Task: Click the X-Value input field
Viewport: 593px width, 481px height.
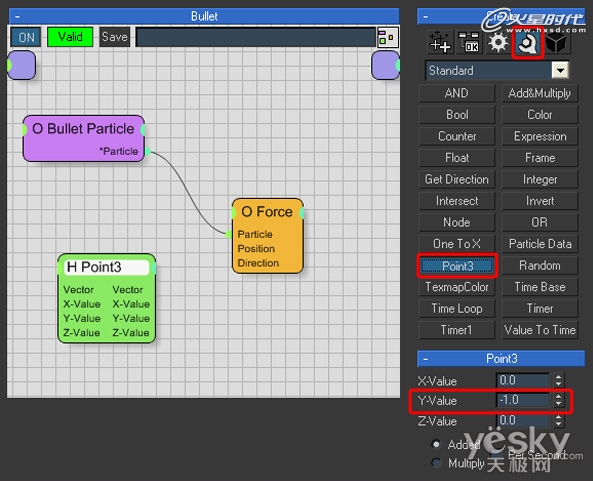Action: click(x=523, y=380)
